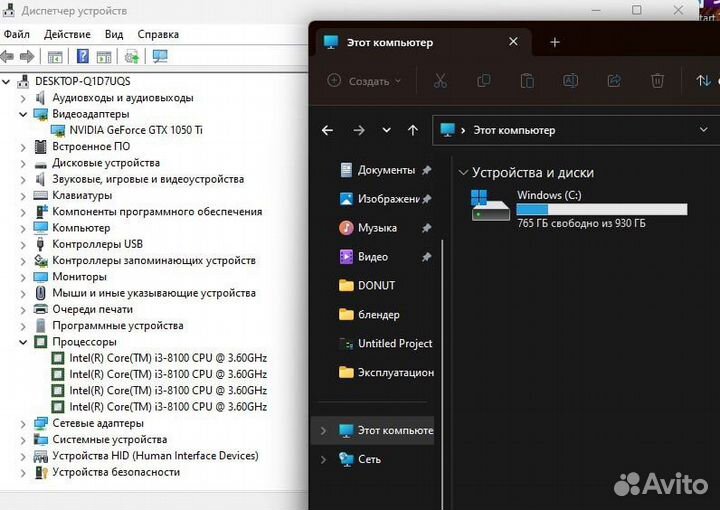720x510 pixels.
Task: Click the Scan for hardware changes monitor icon
Action: coord(160,56)
